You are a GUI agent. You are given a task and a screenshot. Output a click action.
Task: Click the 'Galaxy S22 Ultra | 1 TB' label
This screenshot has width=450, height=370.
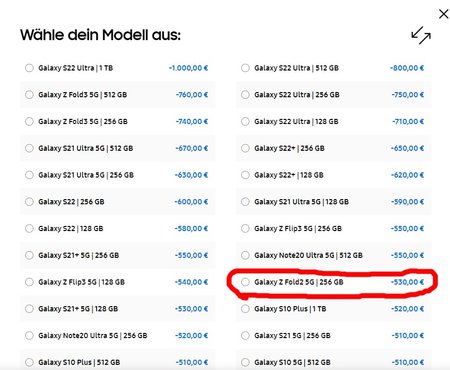pyautogui.click(x=76, y=68)
